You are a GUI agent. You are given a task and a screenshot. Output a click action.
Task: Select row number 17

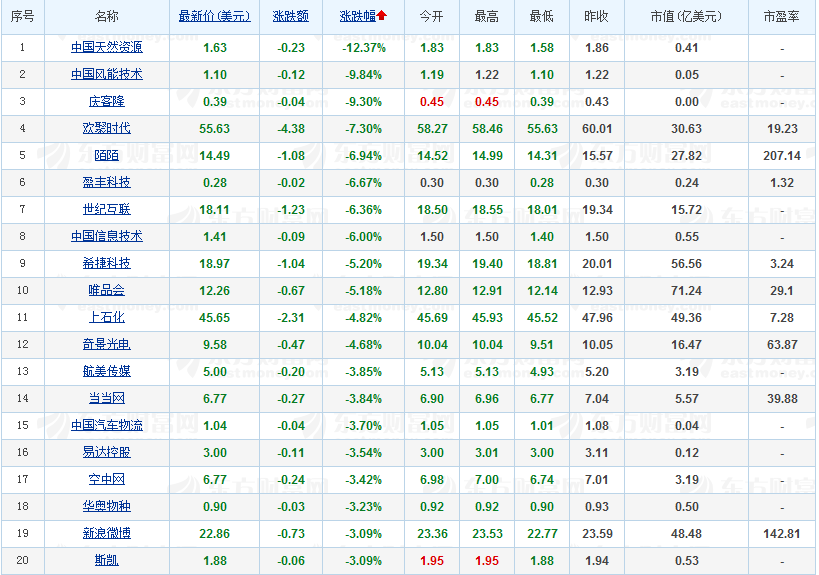[22, 479]
